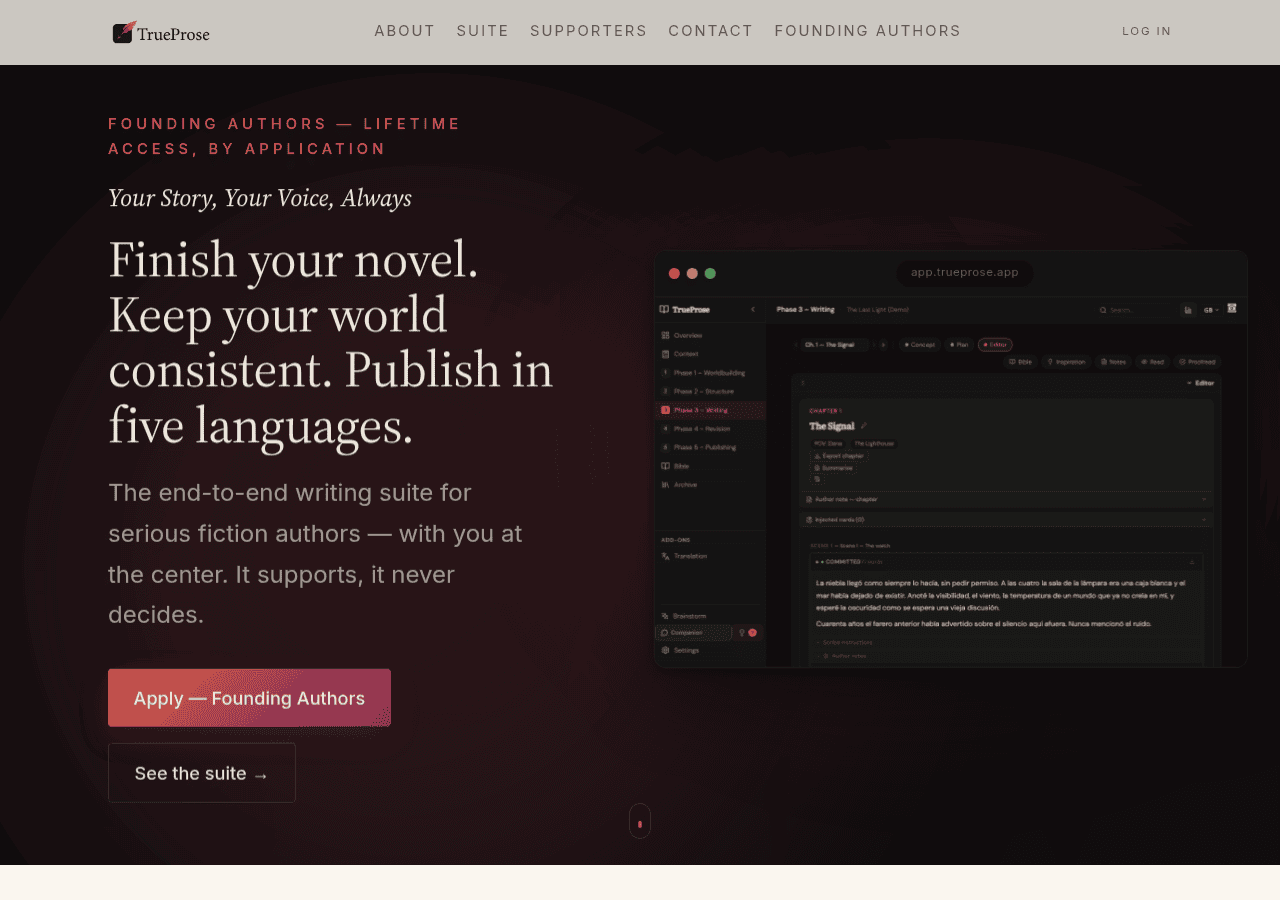Click the TrueProse book icon in the app sidebar
Image resolution: width=1280 pixels, height=900 pixels.
[664, 309]
